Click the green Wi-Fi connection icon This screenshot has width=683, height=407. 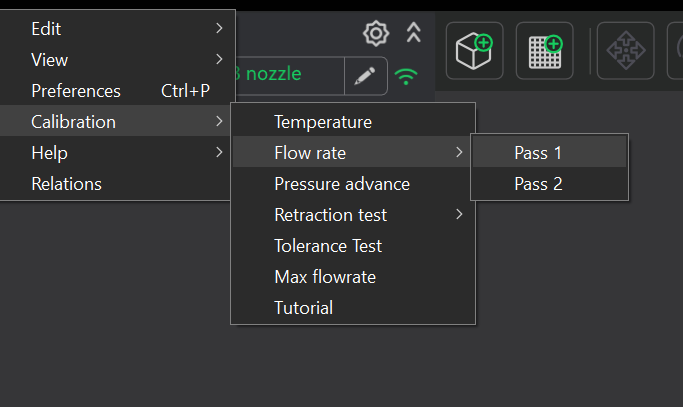[x=406, y=76]
